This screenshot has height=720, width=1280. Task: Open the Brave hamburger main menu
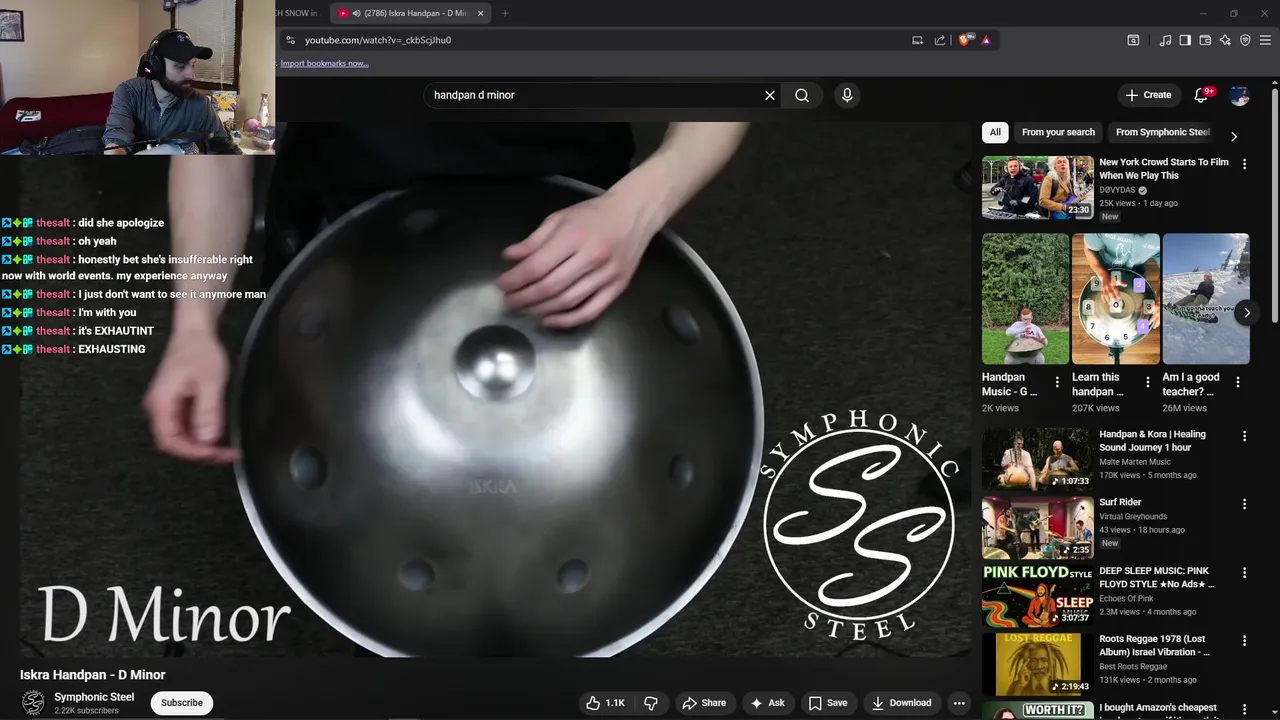click(1265, 40)
